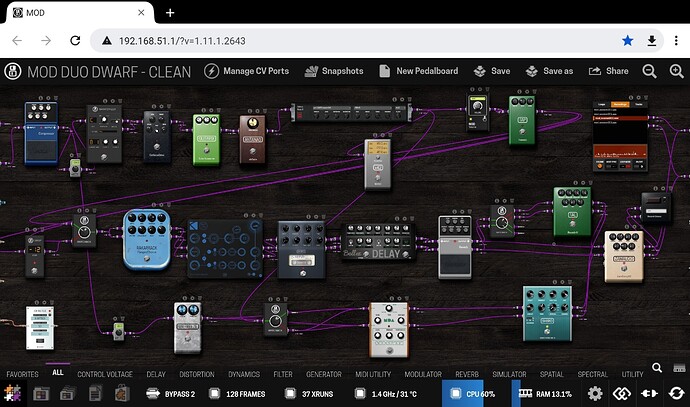The height and width of the screenshot is (407, 690).
Task: Bookmark this page with the star icon
Action: click(628, 40)
